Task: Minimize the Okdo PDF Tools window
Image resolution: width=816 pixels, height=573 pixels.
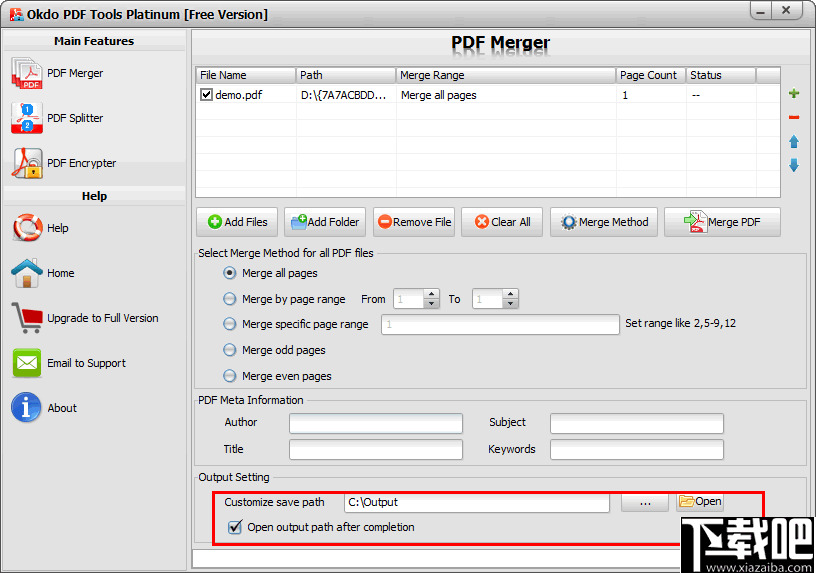Action: coord(760,10)
